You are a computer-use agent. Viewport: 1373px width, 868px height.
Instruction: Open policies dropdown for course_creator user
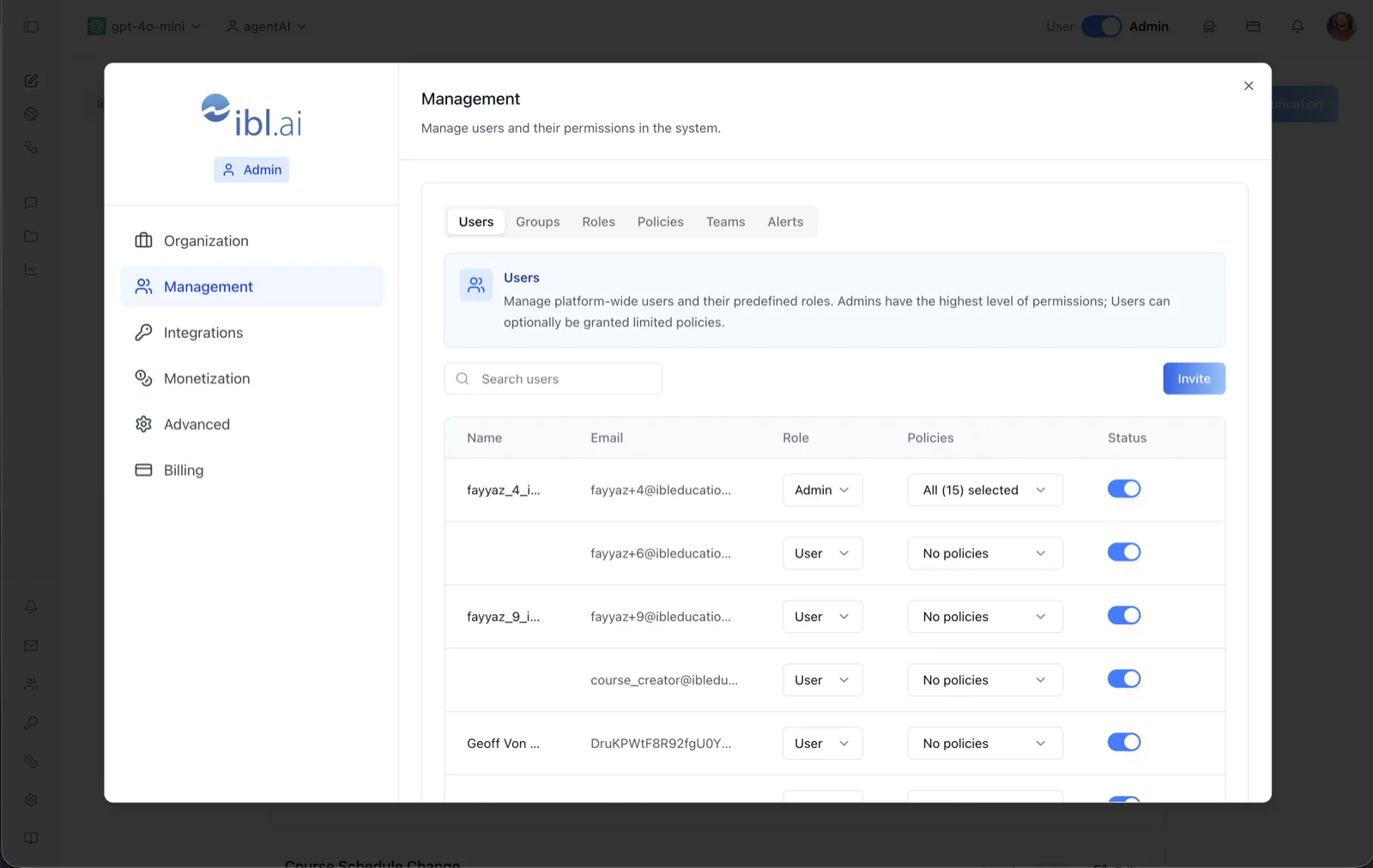[985, 680]
